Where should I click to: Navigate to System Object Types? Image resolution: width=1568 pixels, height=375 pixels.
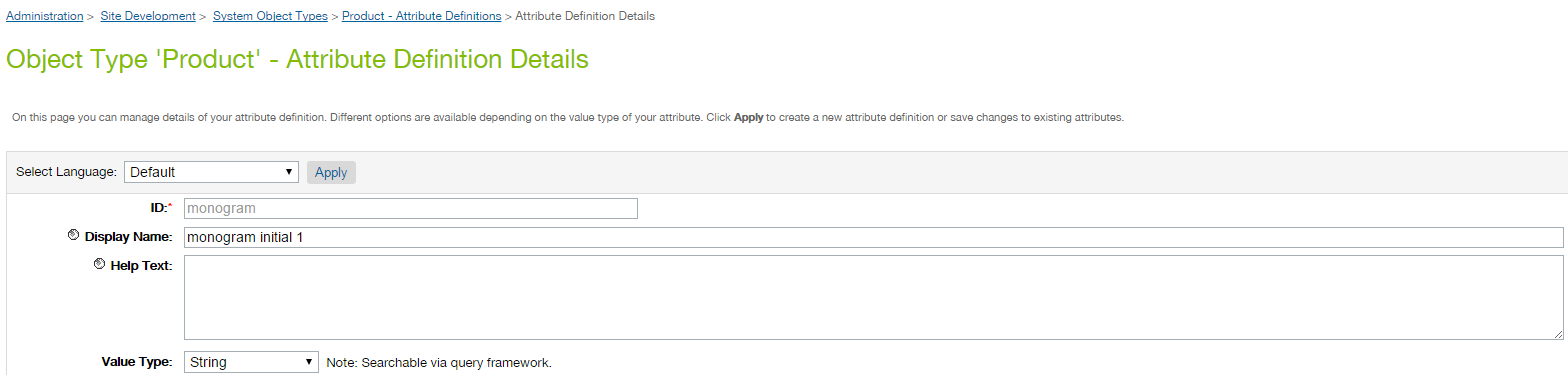click(270, 16)
